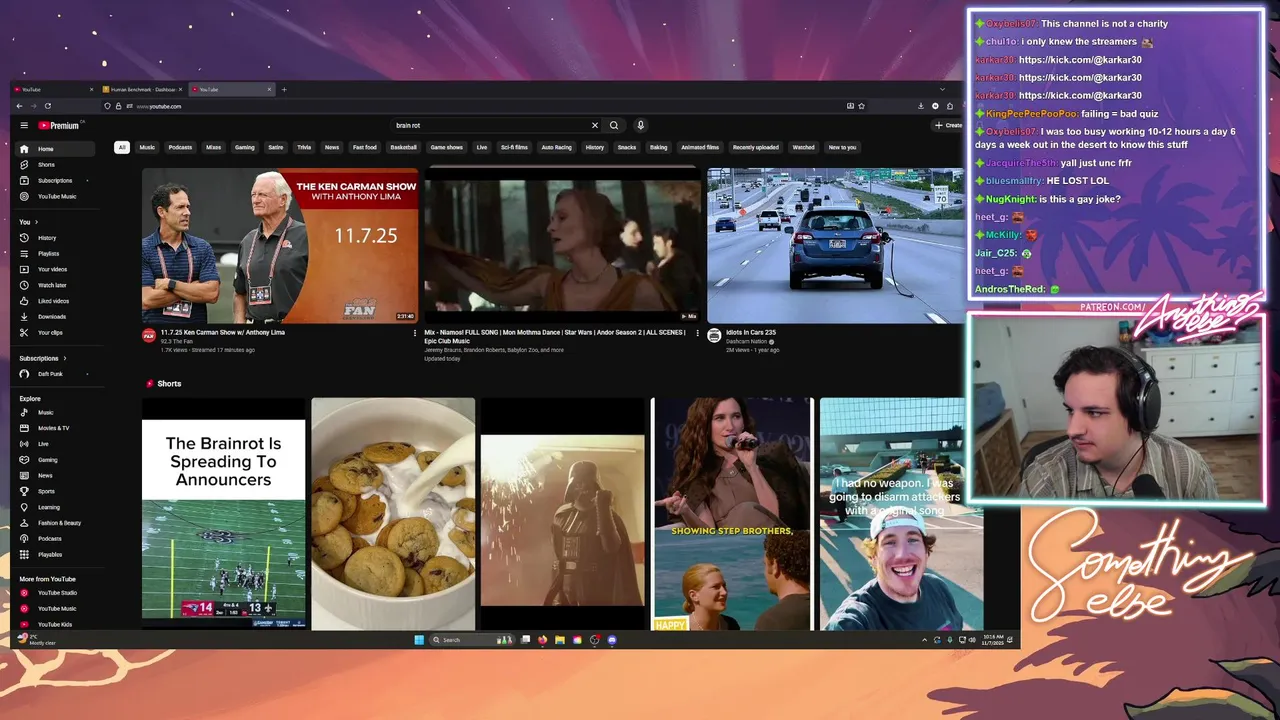Open a new browser tab
Screen dimensions: 1280x720
[x=284, y=90]
